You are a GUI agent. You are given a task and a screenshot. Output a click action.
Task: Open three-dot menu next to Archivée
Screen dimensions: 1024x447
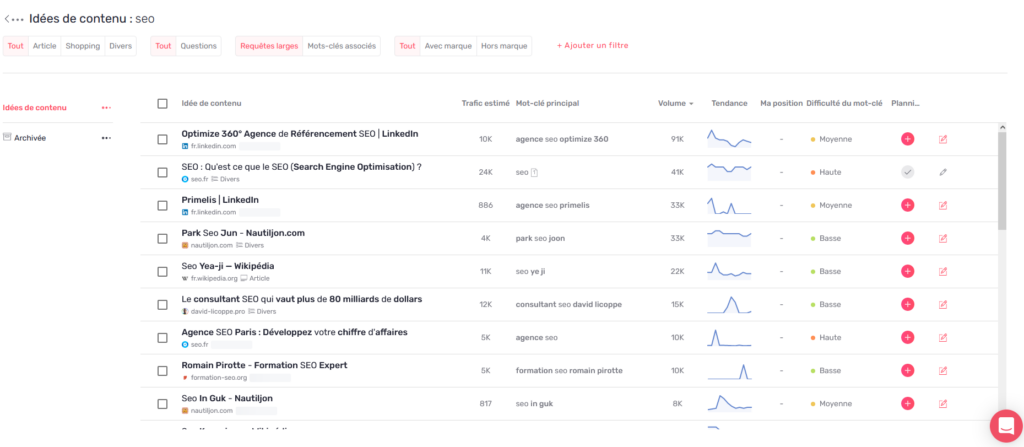pos(106,138)
